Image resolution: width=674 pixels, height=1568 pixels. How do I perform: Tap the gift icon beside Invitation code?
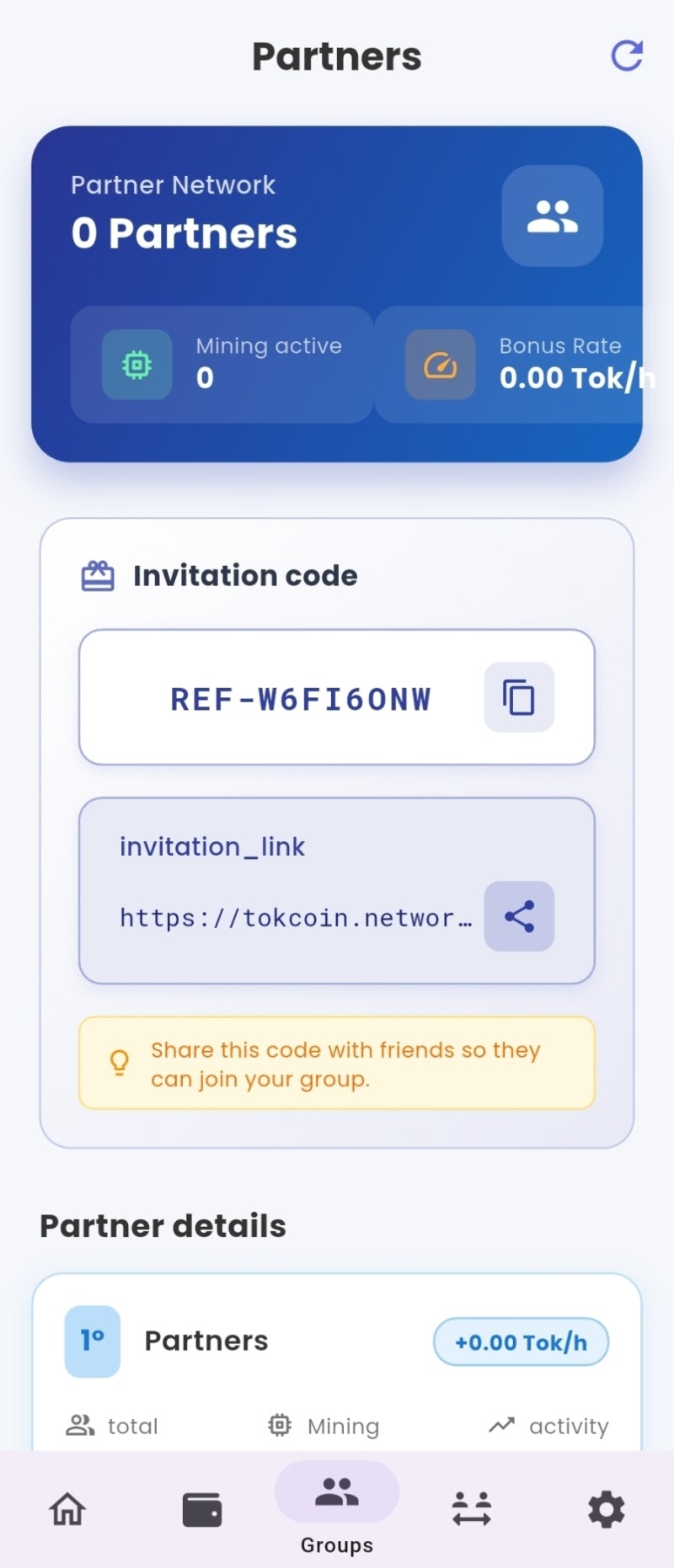tap(98, 576)
